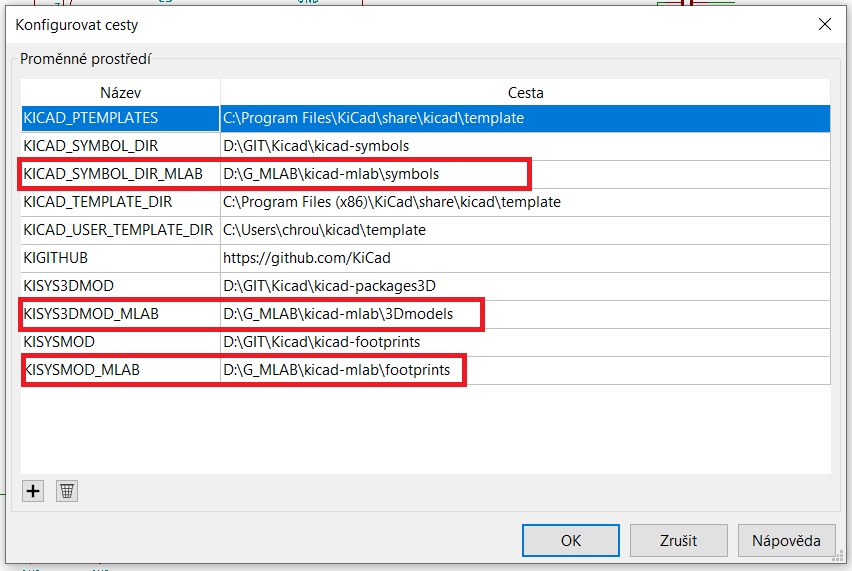
Task: Edit the kicad-mlab\footprints path cell
Action: 336,370
